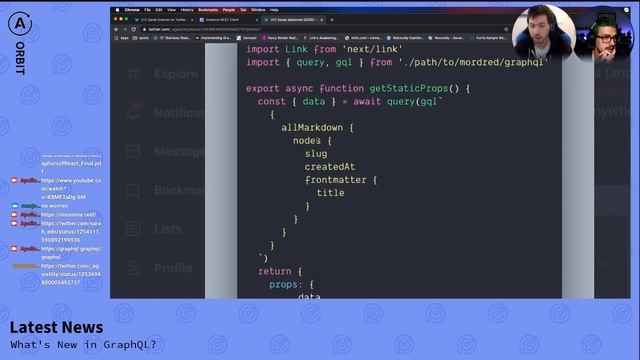Reload the page with refresh icon
640x360 pixels.
click(x=133, y=29)
